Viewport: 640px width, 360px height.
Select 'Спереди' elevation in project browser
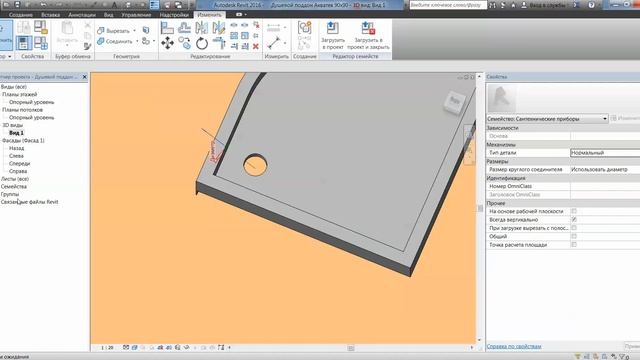click(20, 163)
